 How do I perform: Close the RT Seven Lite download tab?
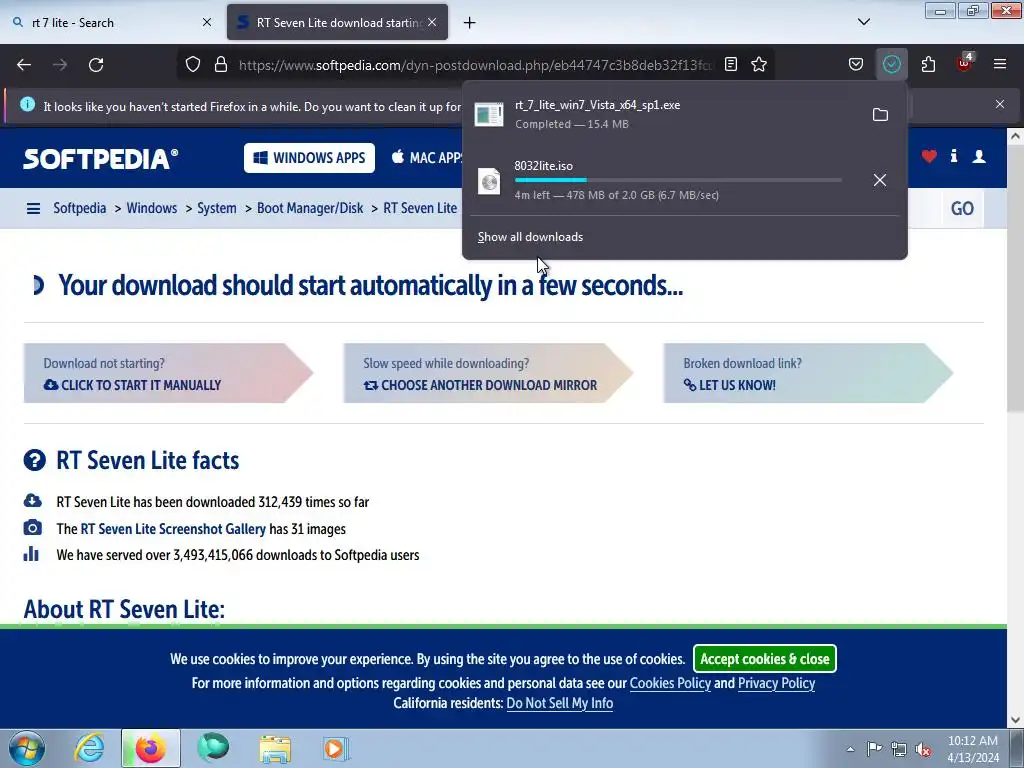pos(432,22)
